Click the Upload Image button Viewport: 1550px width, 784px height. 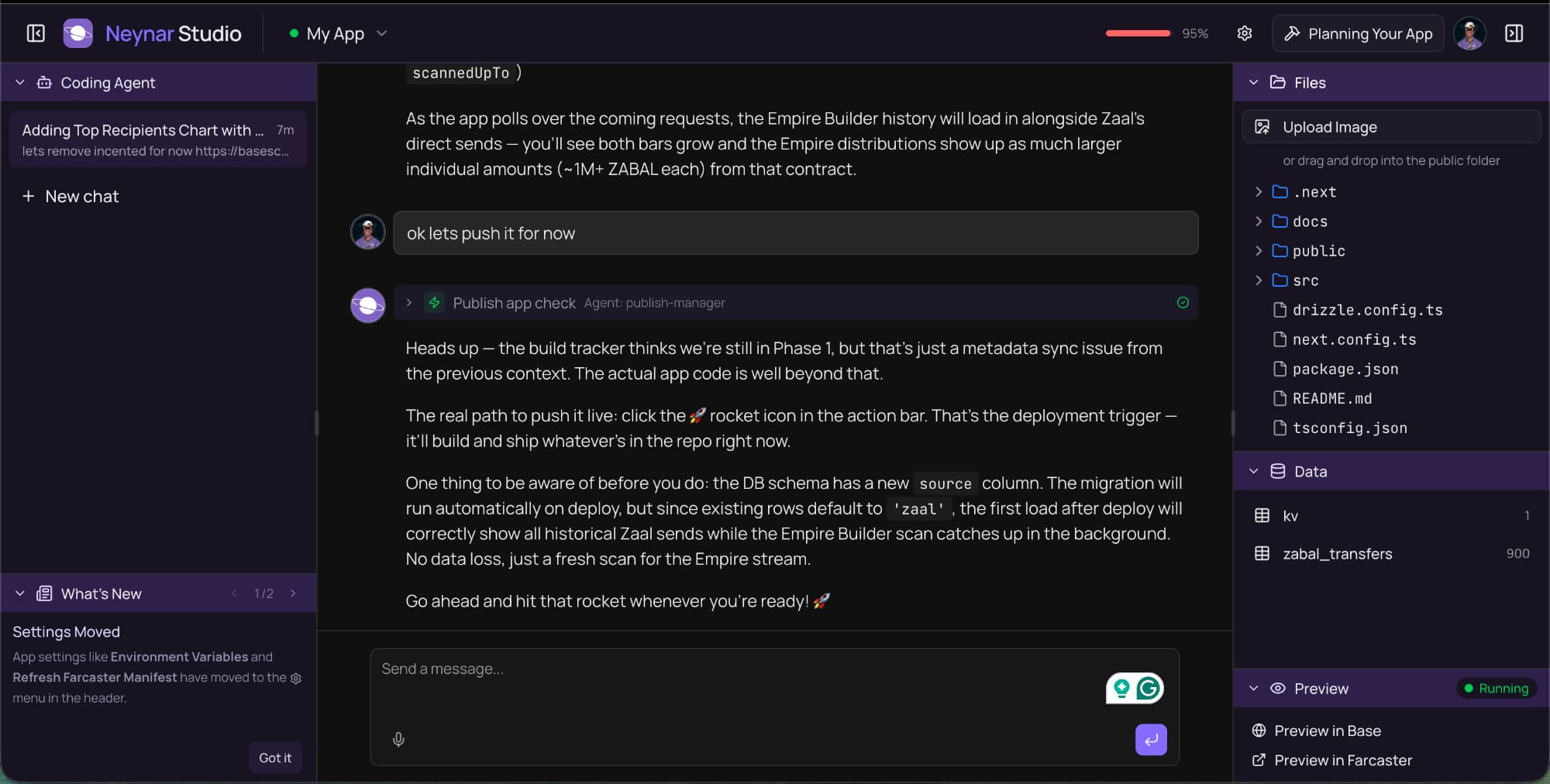(x=1390, y=127)
